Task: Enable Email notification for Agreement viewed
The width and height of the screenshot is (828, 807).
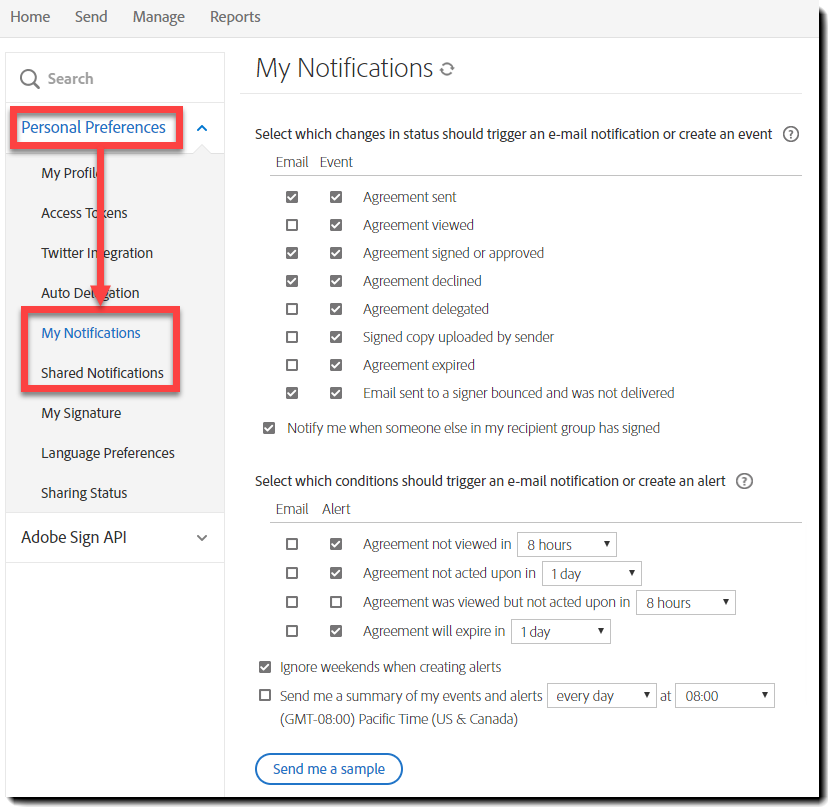Action: pos(291,225)
